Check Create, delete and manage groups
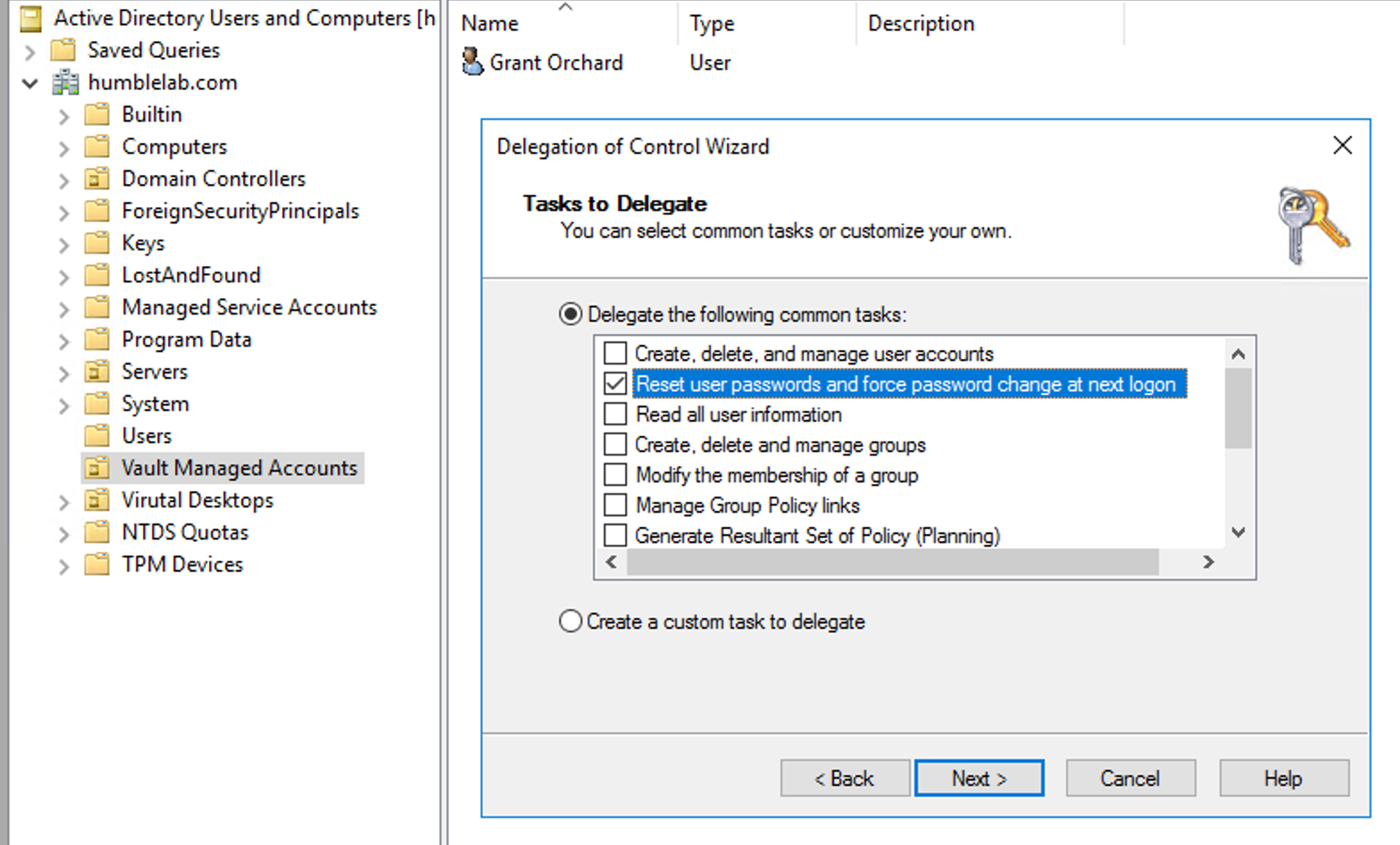The height and width of the screenshot is (845, 1400). [615, 445]
